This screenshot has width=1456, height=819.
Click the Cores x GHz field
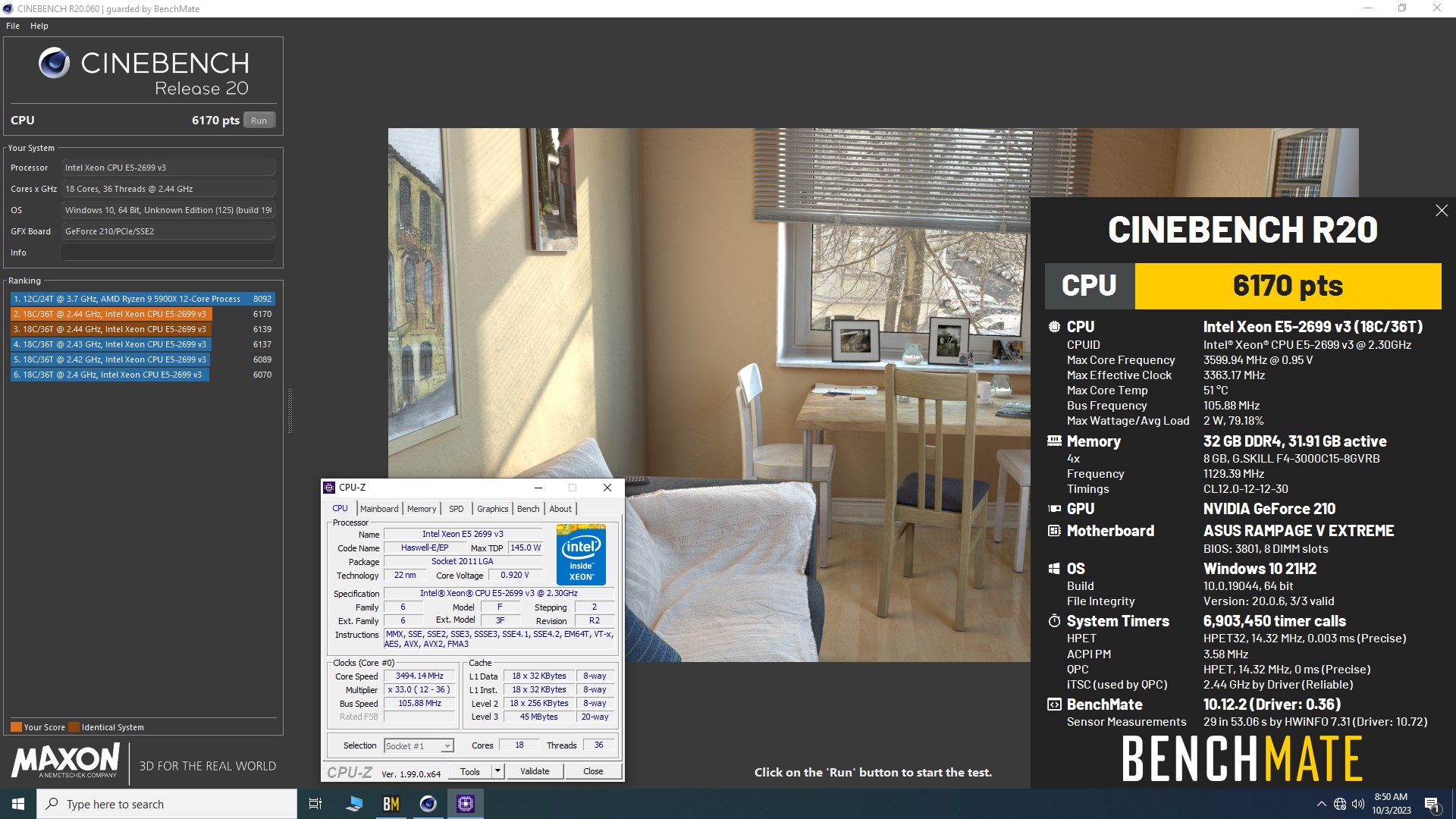coord(168,189)
